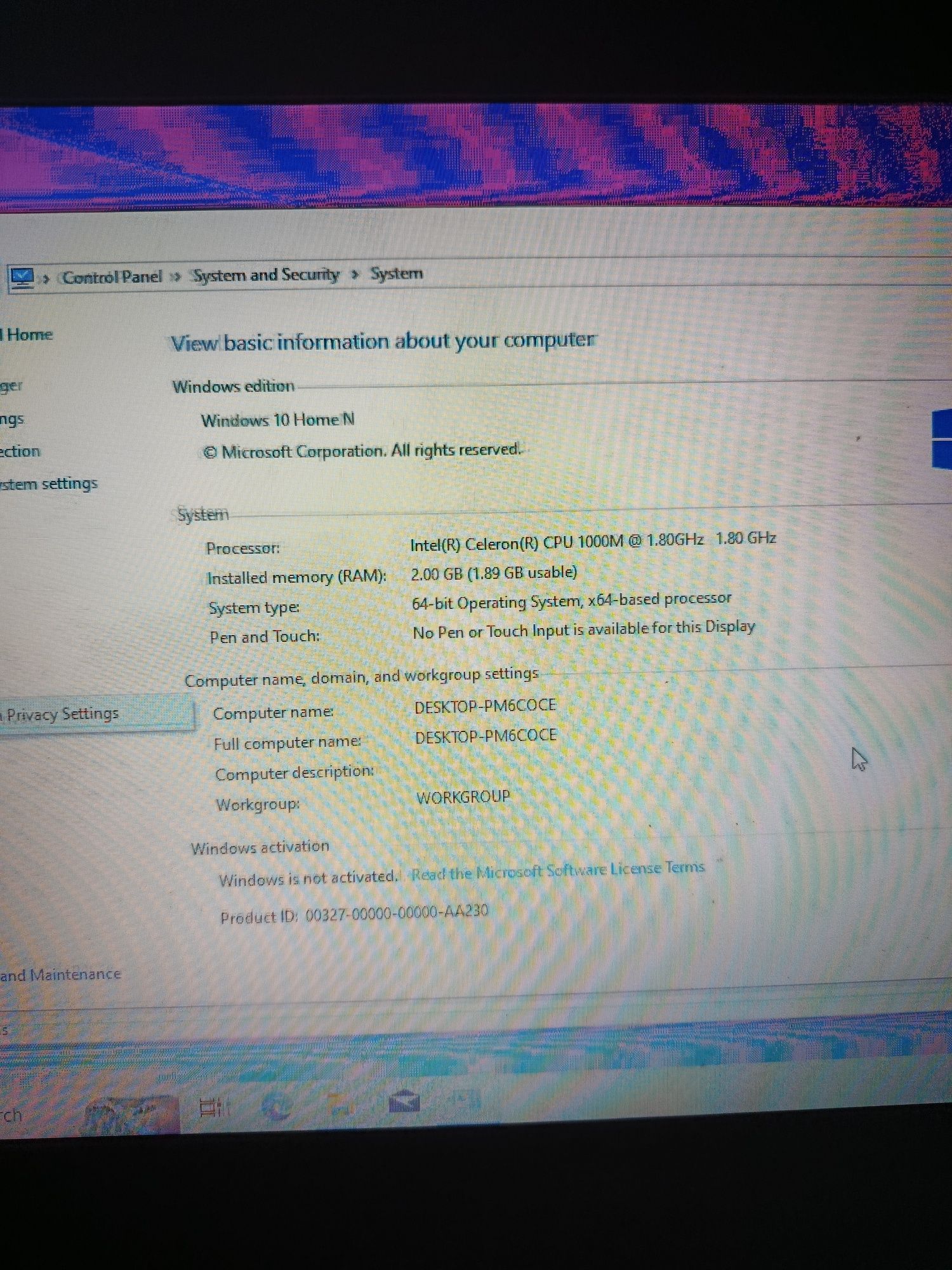This screenshot has width=952, height=1270.
Task: Click the 2.00 GB installed memory value
Action: [494, 573]
